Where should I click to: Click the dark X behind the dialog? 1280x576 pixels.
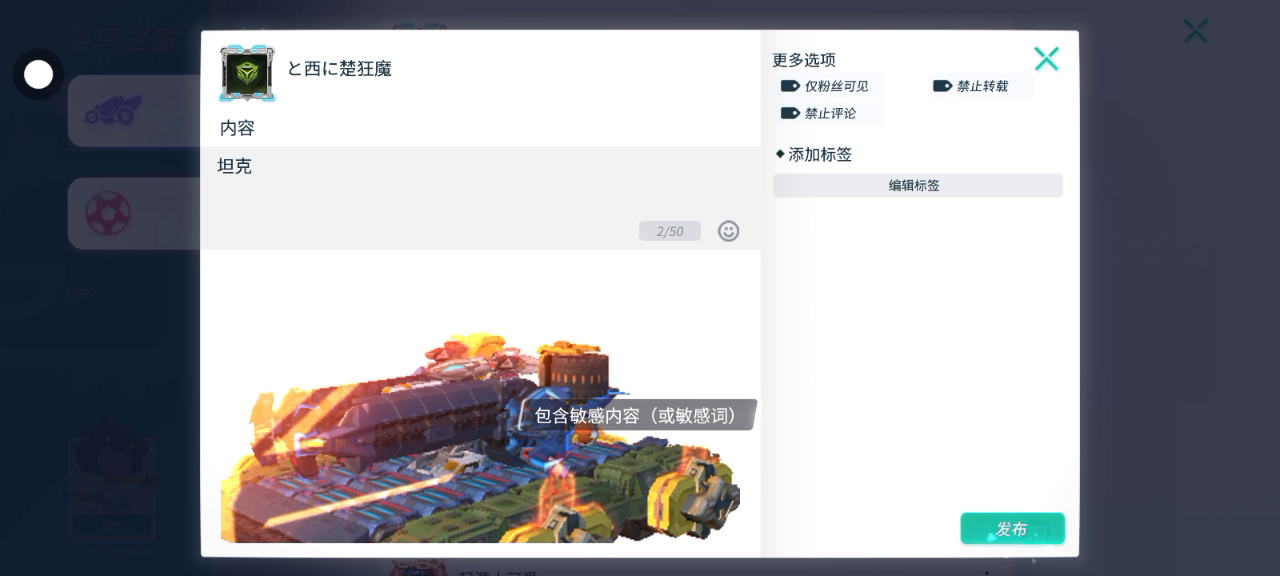1195,31
